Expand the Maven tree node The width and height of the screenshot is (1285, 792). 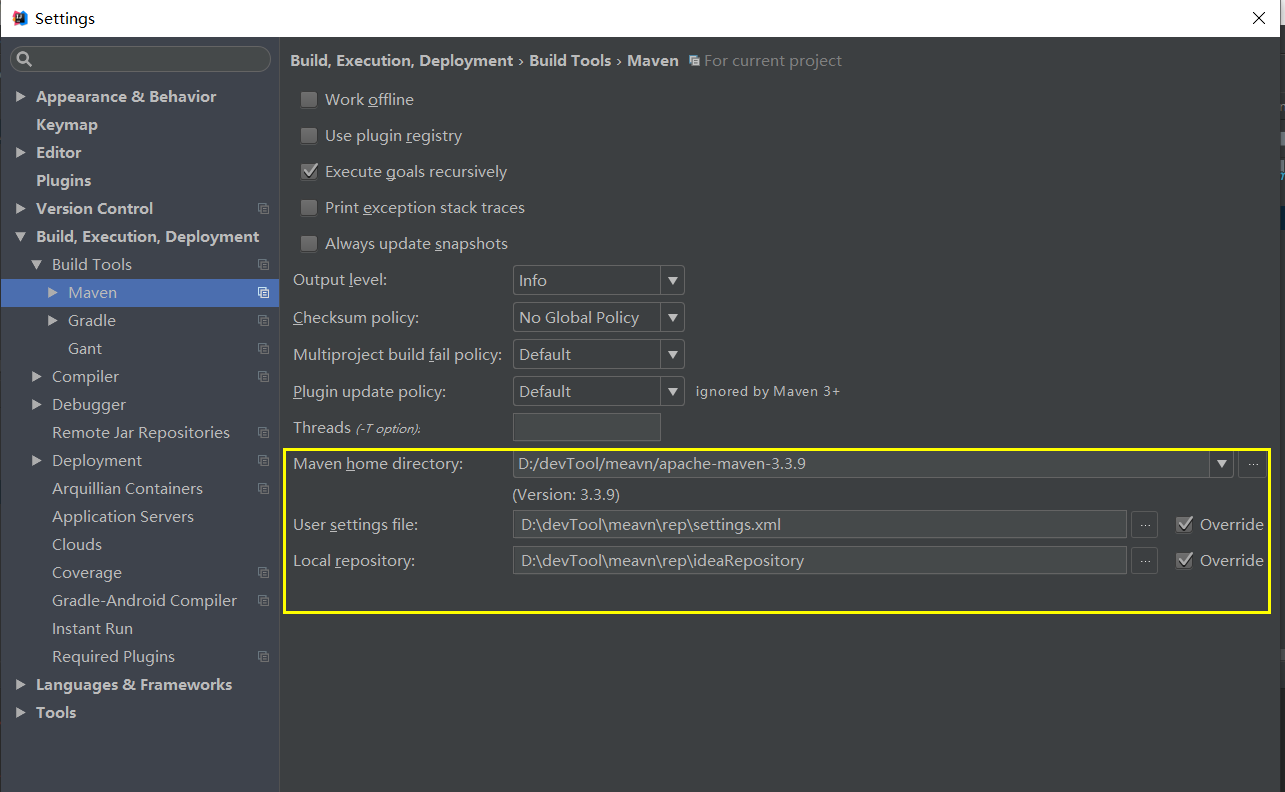(x=53, y=293)
